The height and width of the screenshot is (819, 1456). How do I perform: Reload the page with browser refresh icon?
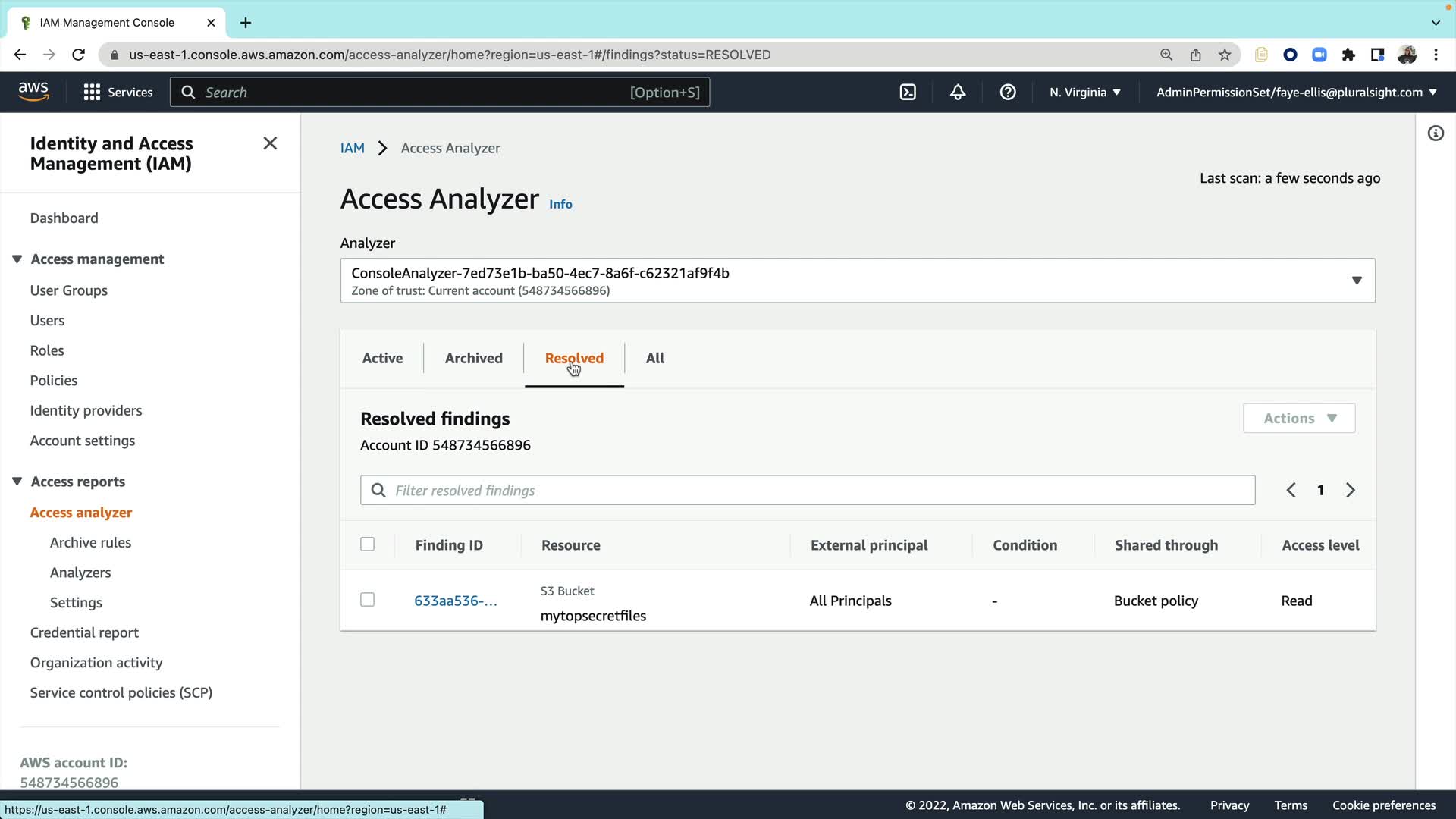pos(78,55)
